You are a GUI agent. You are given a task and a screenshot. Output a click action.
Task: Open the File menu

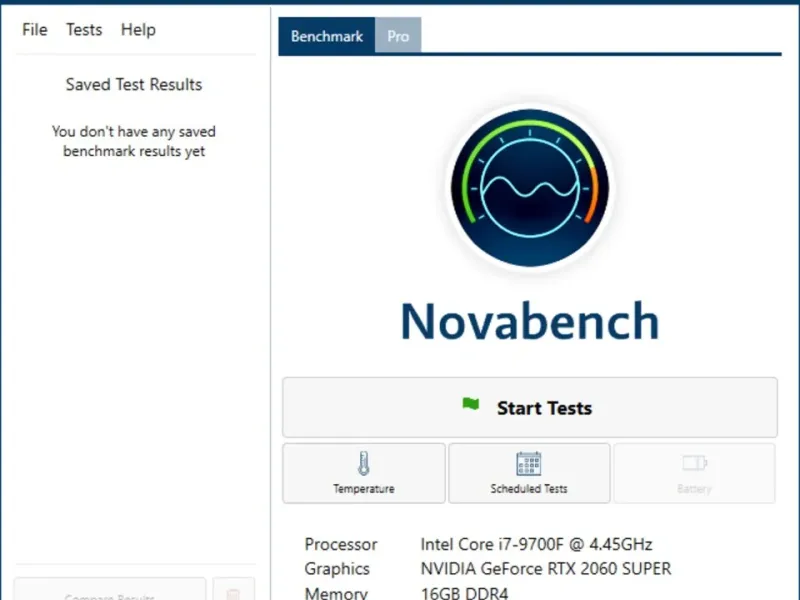(x=35, y=30)
